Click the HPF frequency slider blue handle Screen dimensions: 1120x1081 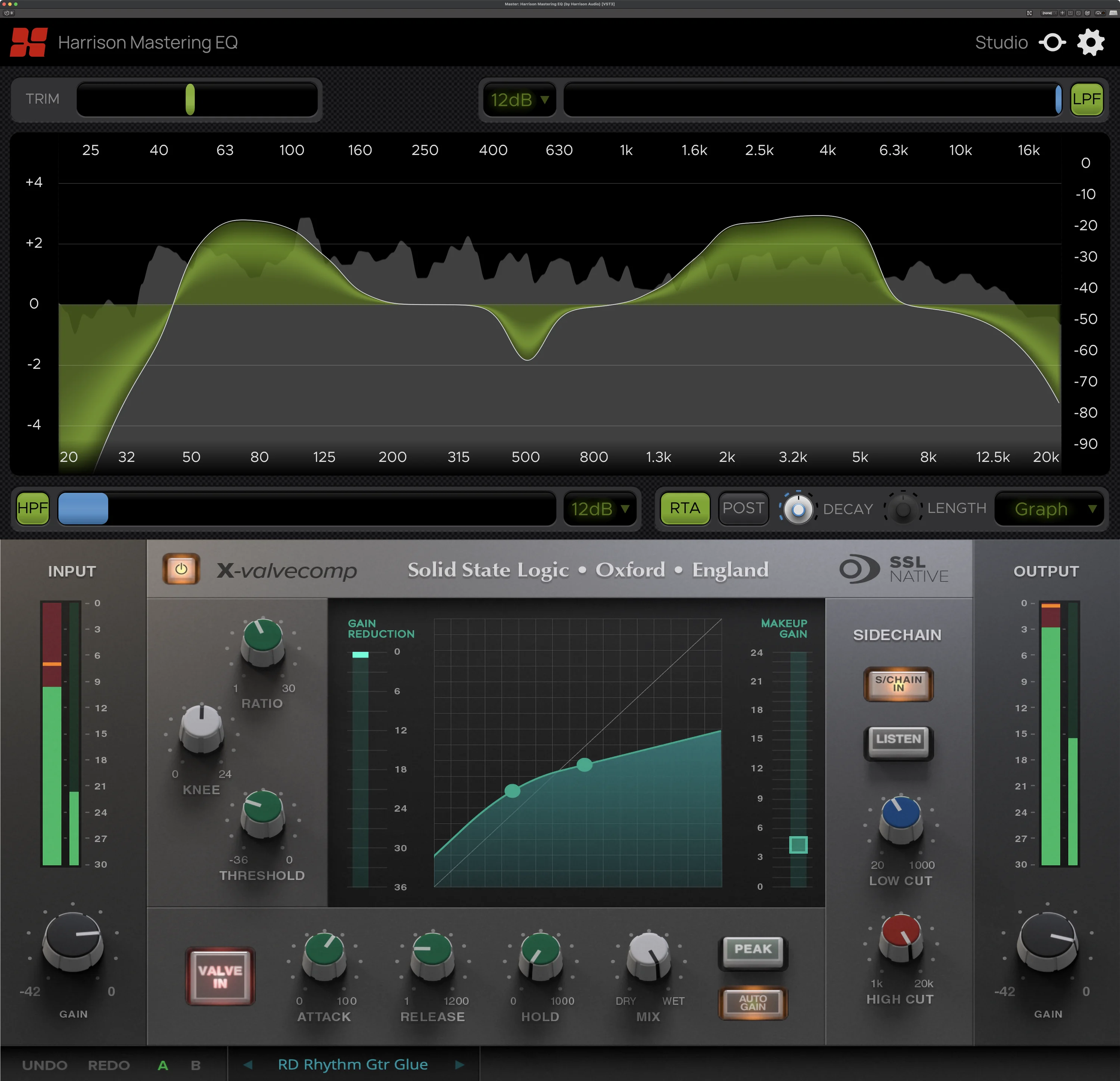pyautogui.click(x=83, y=508)
